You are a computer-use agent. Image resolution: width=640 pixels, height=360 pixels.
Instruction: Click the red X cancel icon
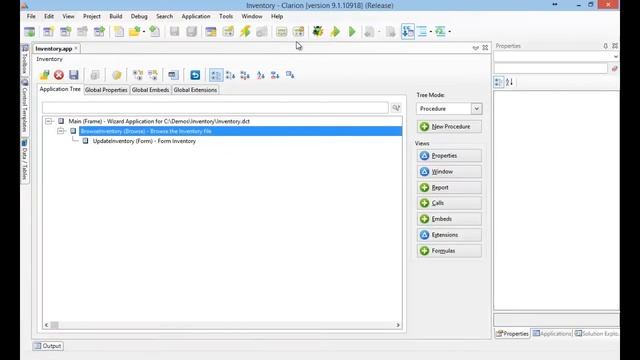(59, 75)
